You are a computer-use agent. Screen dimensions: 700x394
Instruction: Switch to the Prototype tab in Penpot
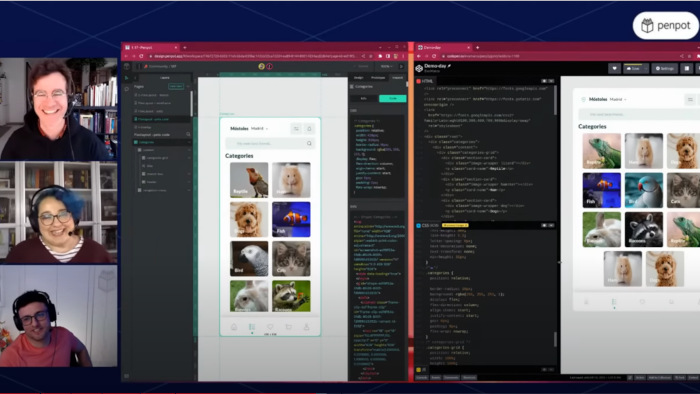[378, 78]
